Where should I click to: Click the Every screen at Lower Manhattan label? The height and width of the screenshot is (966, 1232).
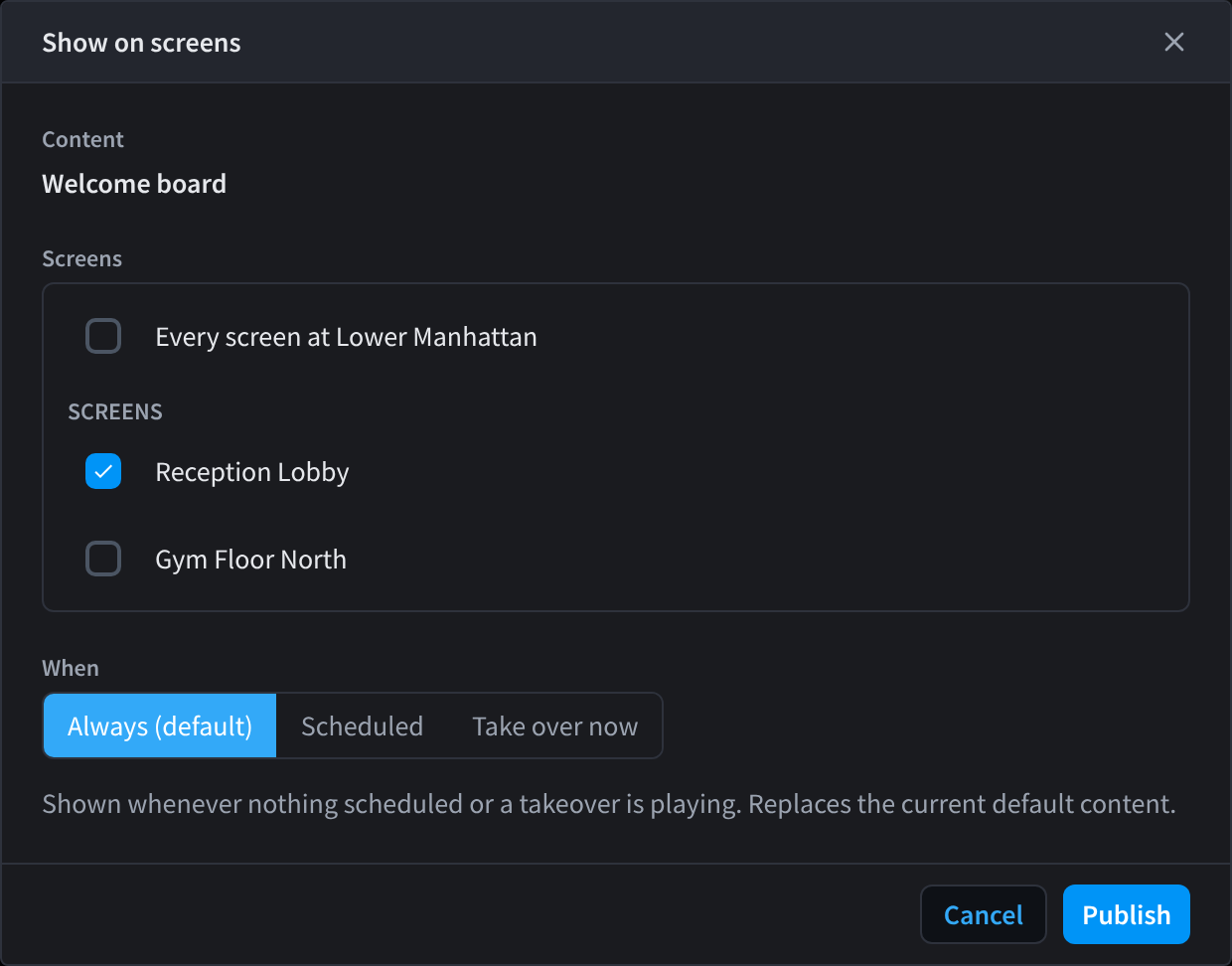[346, 337]
